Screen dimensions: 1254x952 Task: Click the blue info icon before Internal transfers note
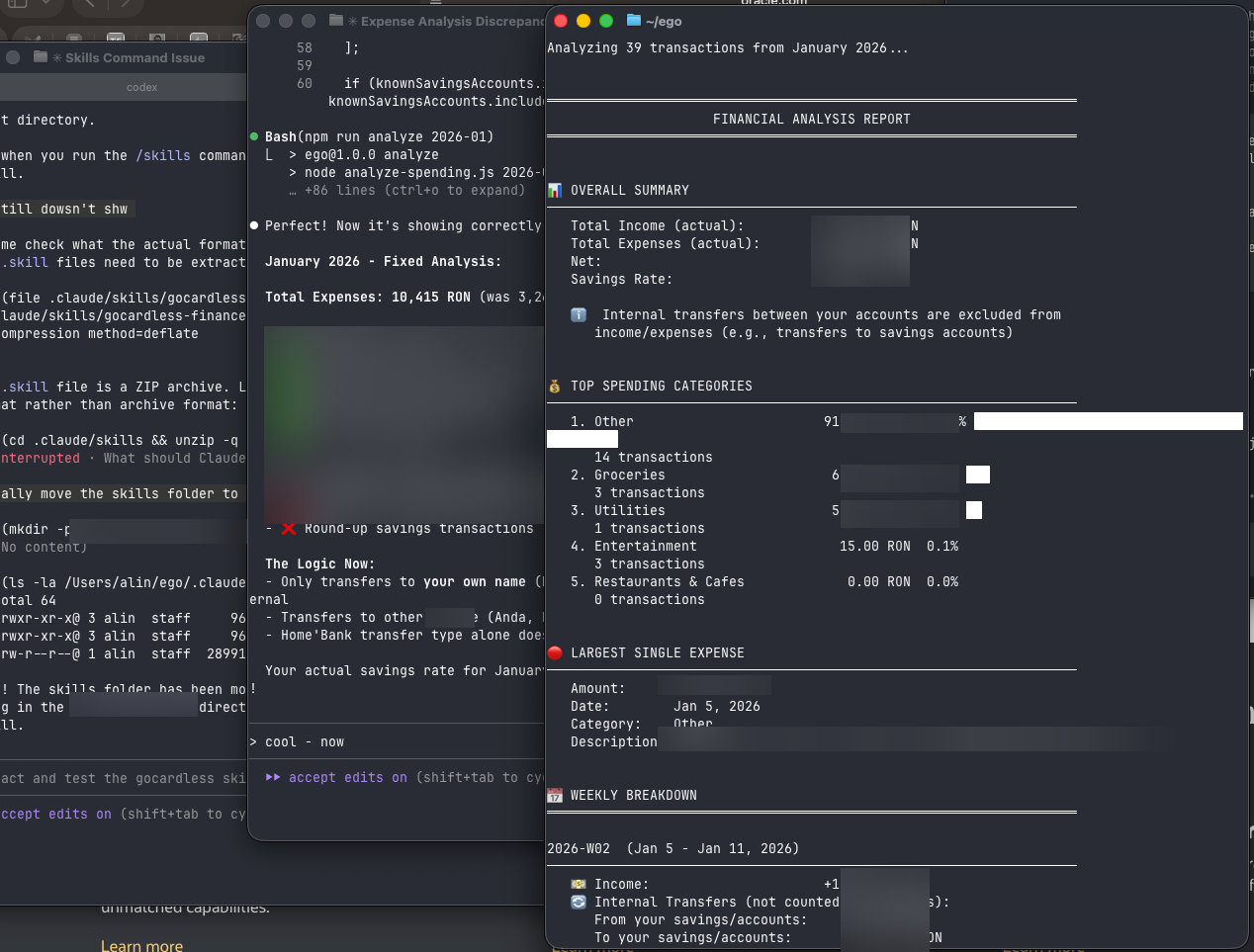579,314
